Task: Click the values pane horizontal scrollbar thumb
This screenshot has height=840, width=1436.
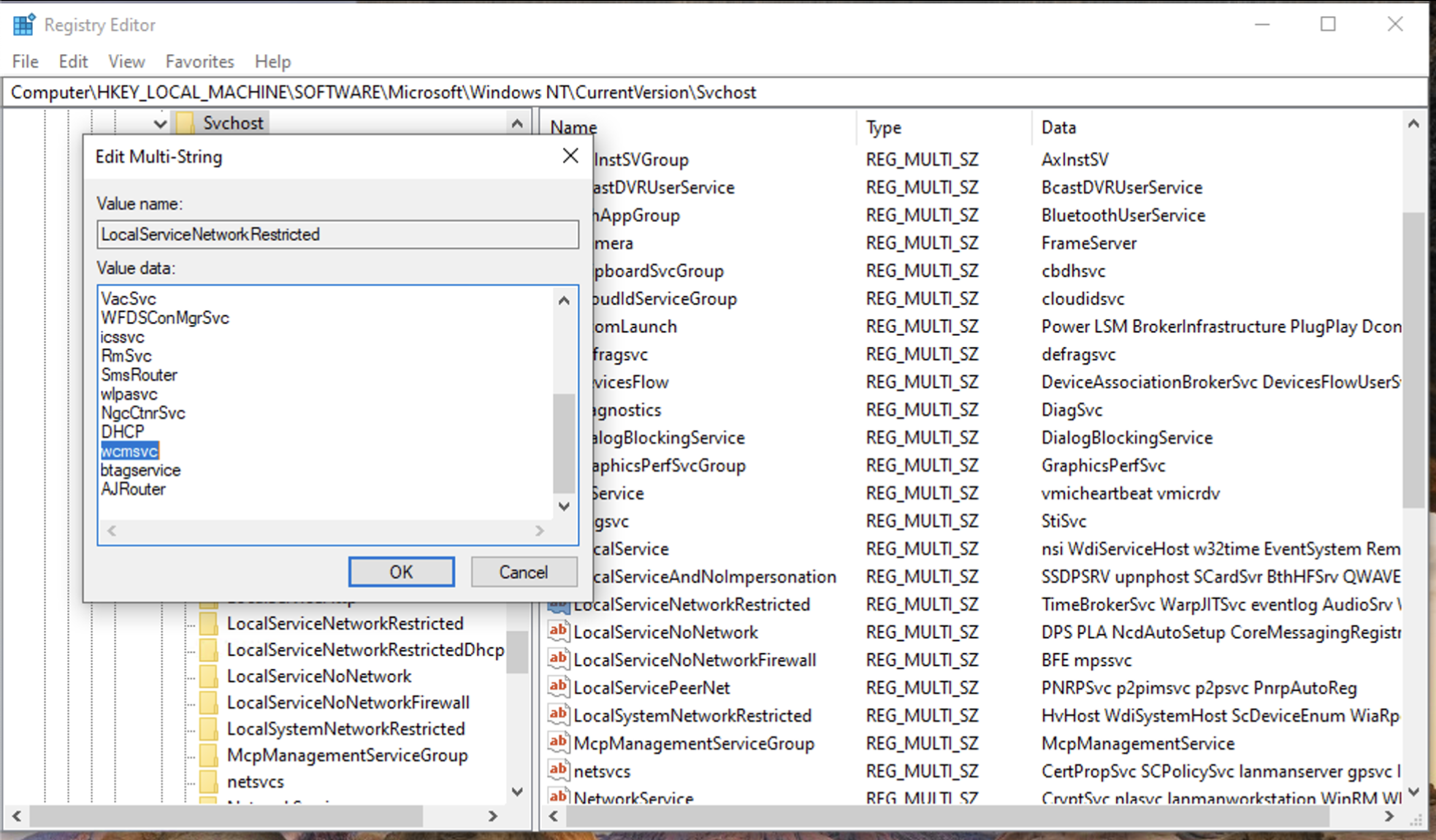Action: coord(947,816)
